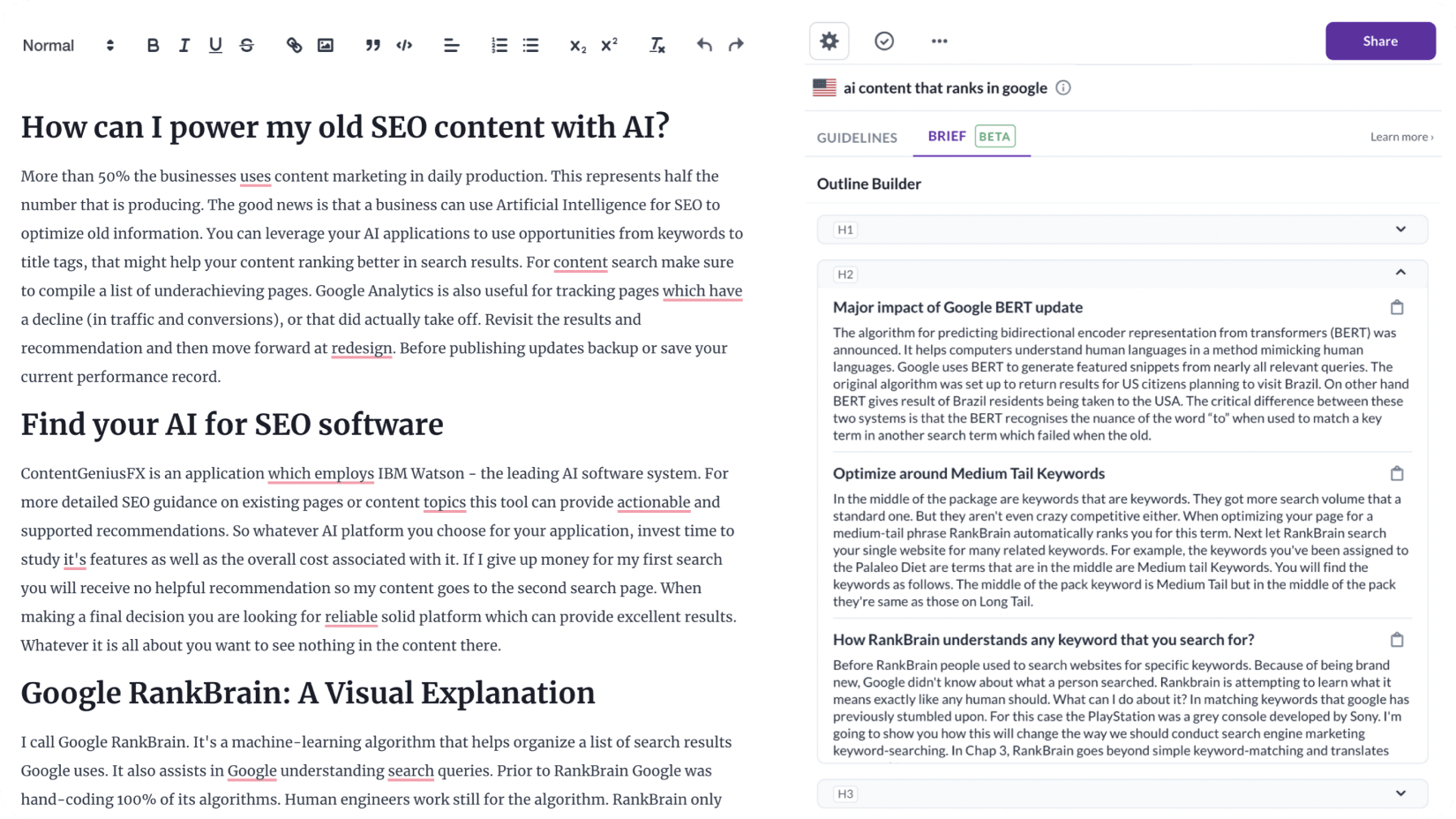Click the Share button
Viewport: 1456px width, 819px height.
coord(1380,41)
